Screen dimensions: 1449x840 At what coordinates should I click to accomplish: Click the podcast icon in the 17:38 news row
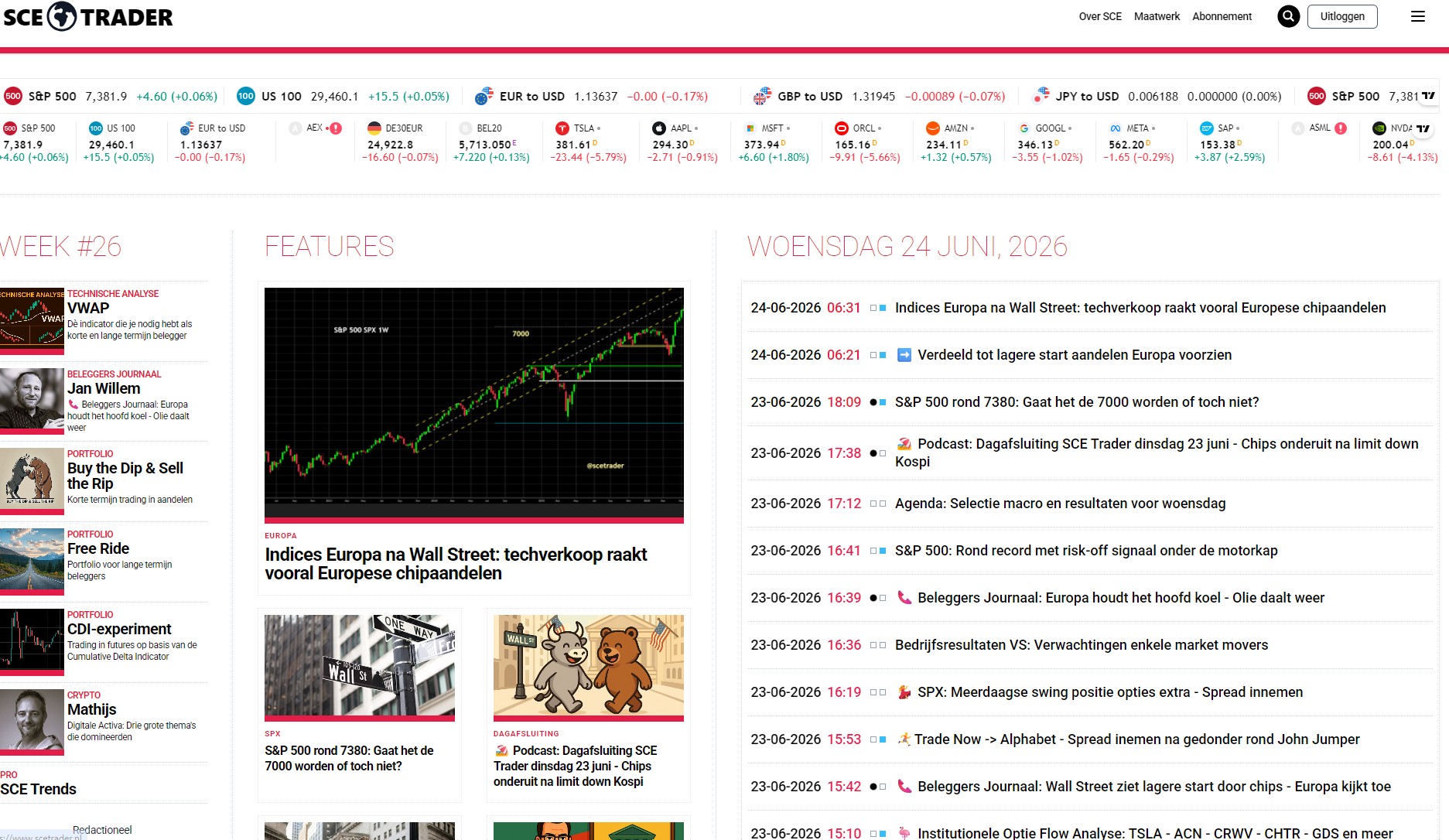tap(904, 444)
